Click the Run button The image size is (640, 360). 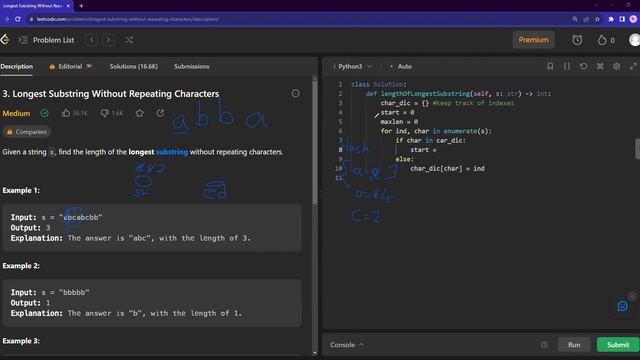[574, 345]
